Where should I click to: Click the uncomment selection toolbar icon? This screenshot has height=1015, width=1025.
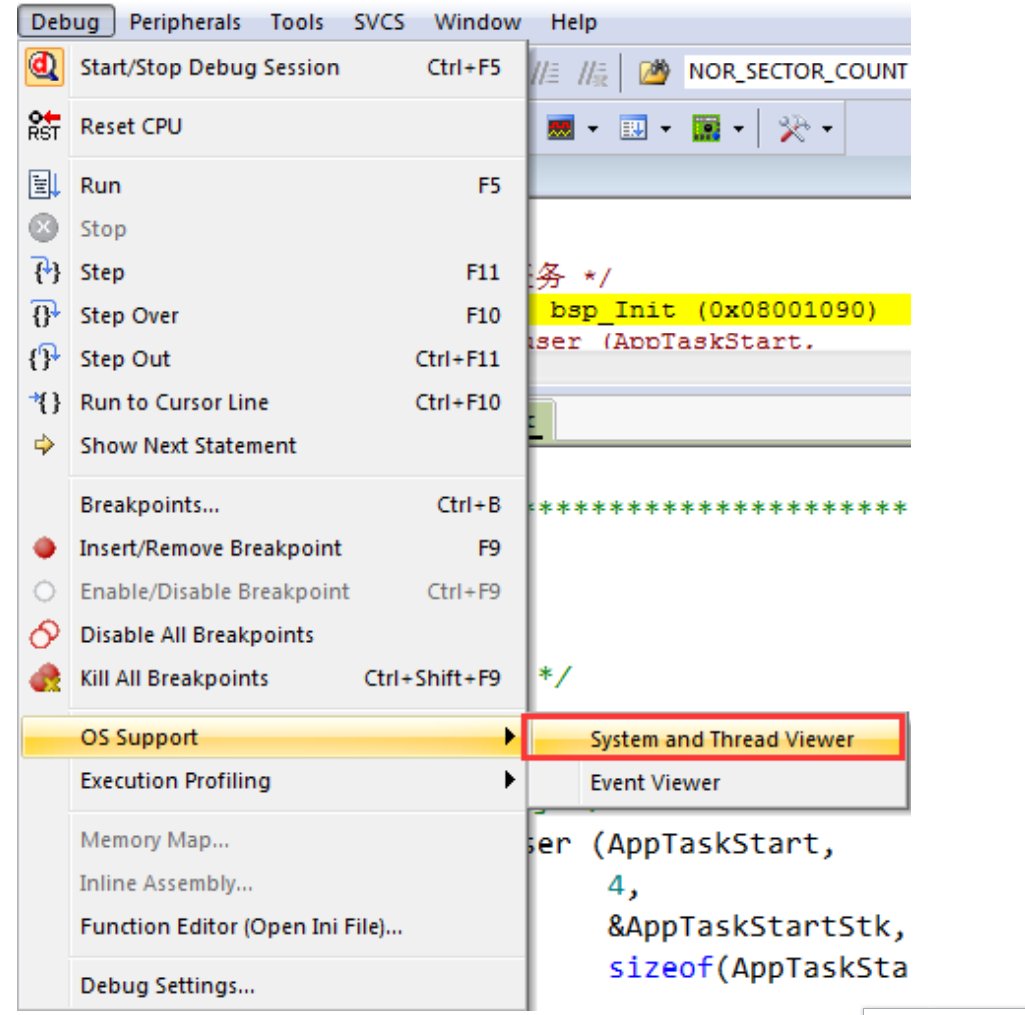pos(593,73)
